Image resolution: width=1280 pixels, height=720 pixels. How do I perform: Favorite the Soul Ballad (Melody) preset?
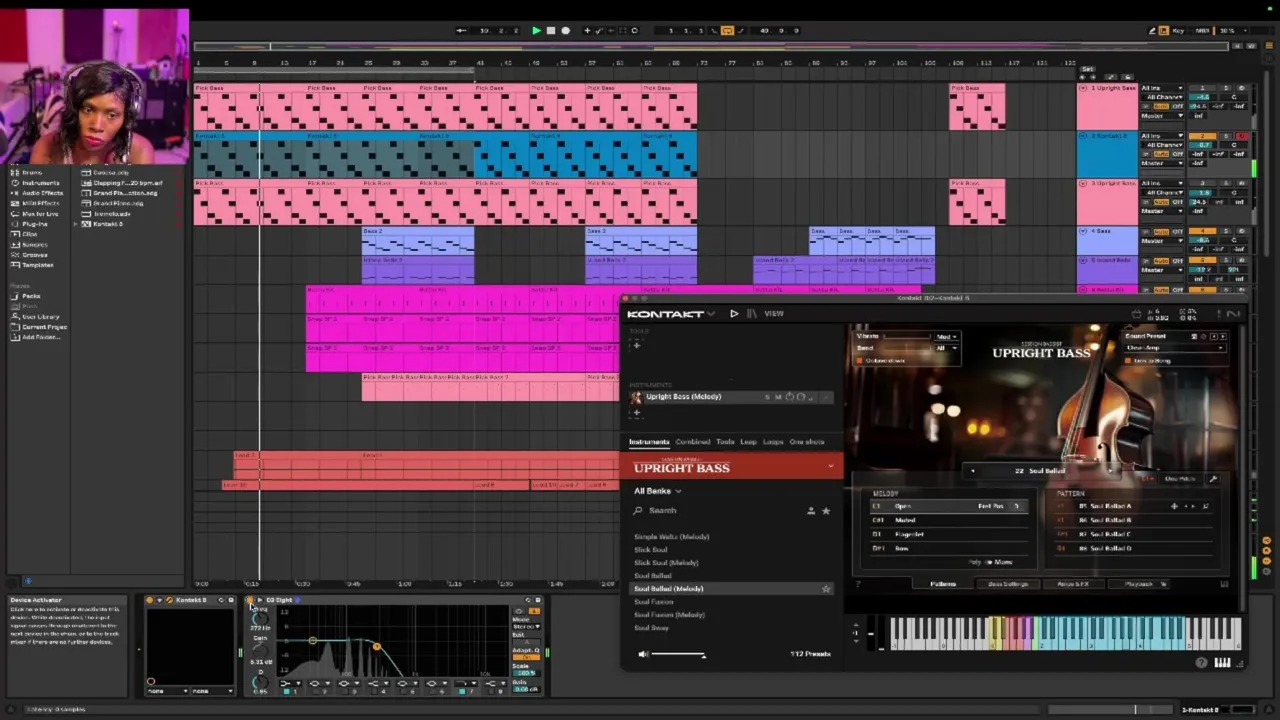click(x=826, y=589)
